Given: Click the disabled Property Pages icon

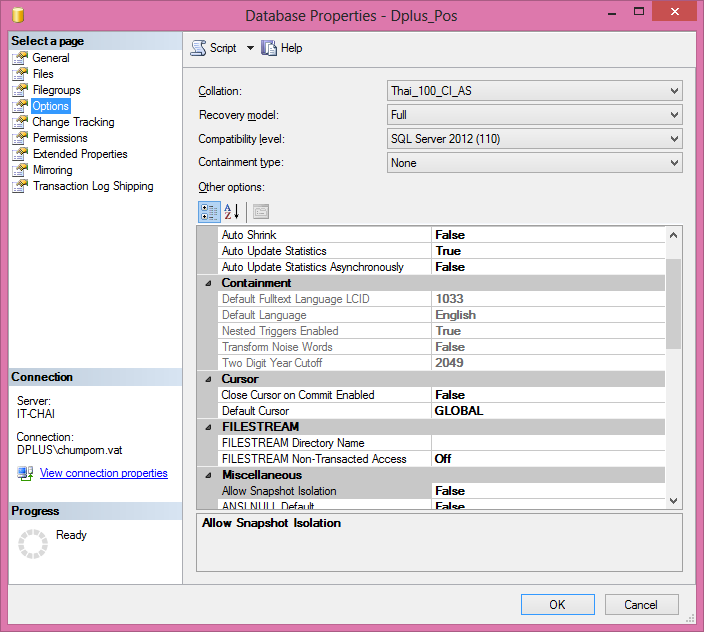Looking at the screenshot, I should 261,212.
